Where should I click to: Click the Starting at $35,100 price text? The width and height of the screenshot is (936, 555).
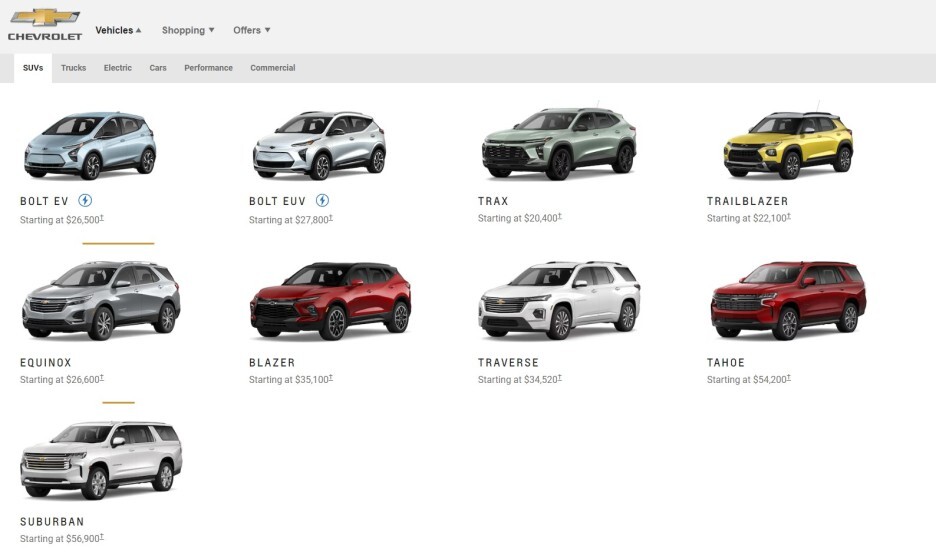pos(291,379)
